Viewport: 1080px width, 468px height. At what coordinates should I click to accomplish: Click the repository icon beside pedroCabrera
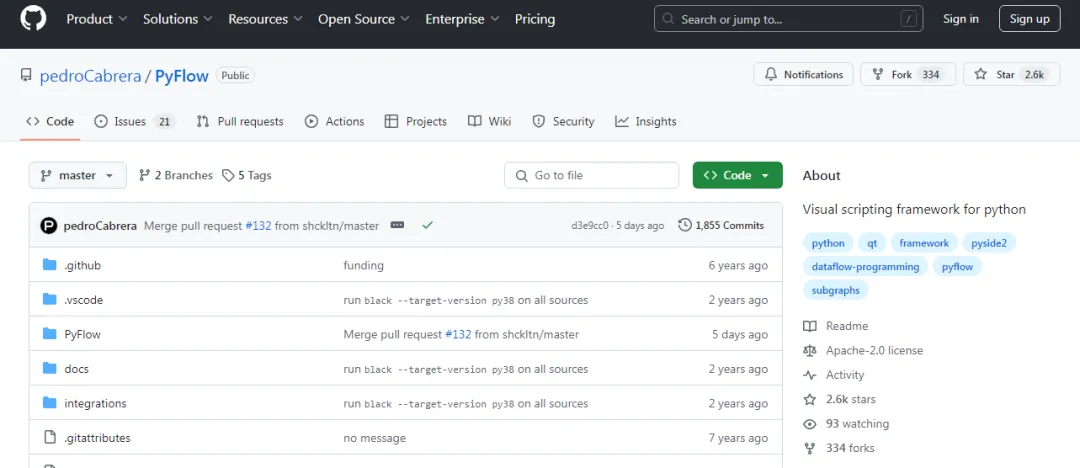tap(26, 75)
